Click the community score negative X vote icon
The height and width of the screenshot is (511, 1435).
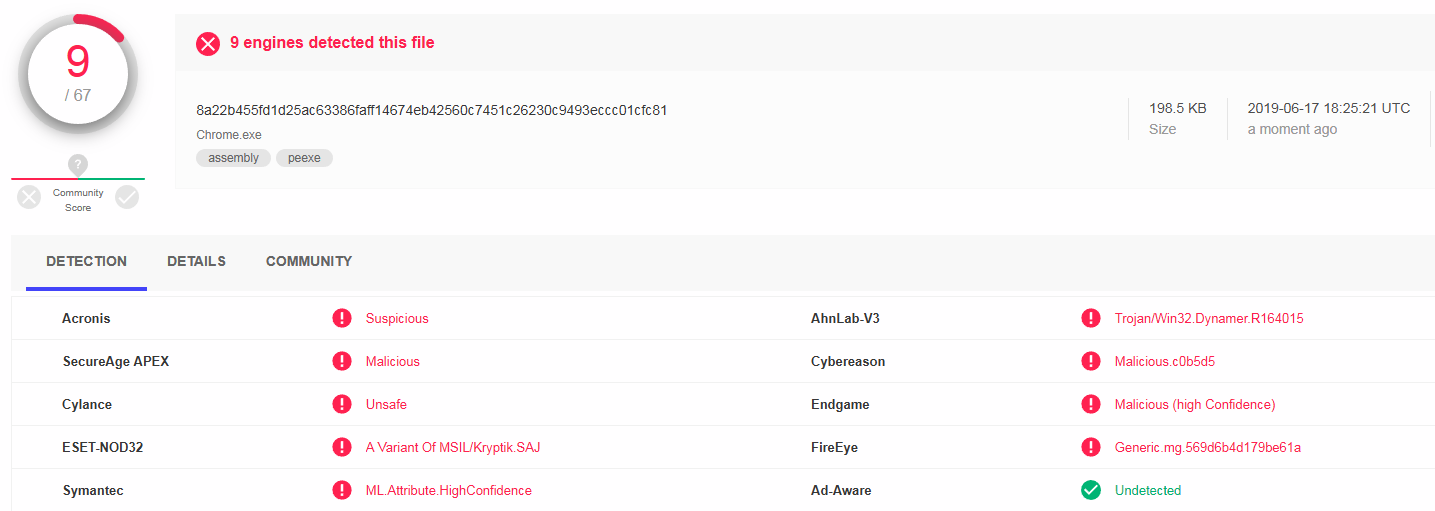click(x=29, y=198)
